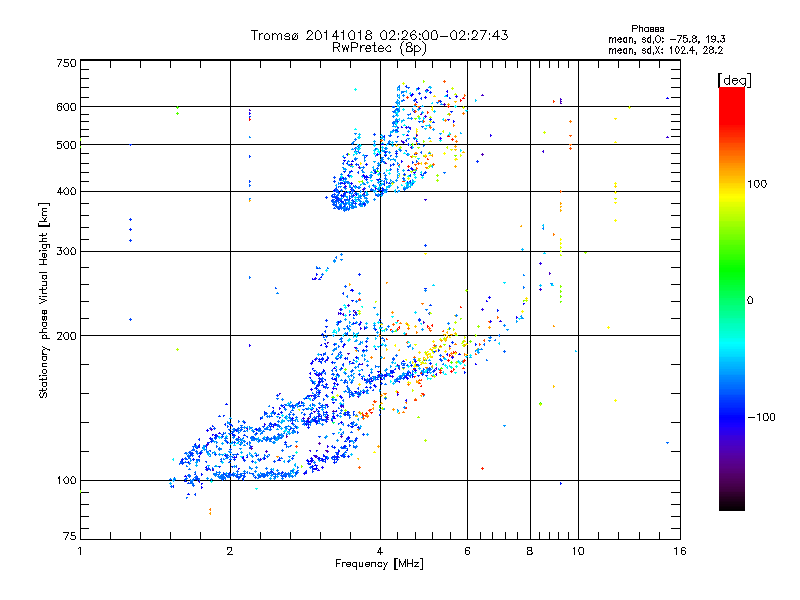The image size is (800, 600).
Task: Click the '4' x-axis tick label
Action: click(380, 551)
